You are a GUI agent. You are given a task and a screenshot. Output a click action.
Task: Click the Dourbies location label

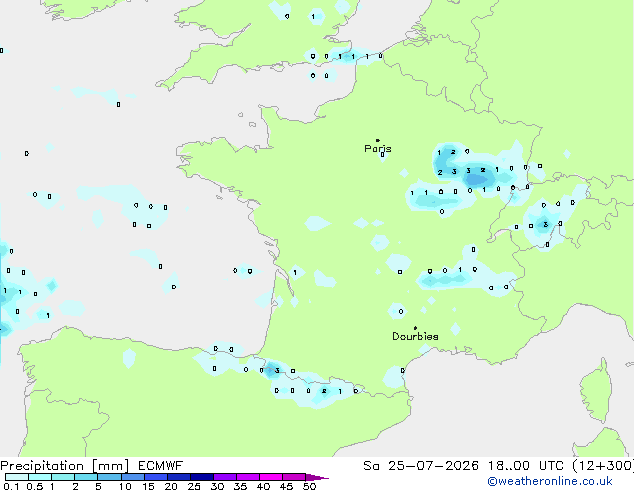(x=415, y=336)
